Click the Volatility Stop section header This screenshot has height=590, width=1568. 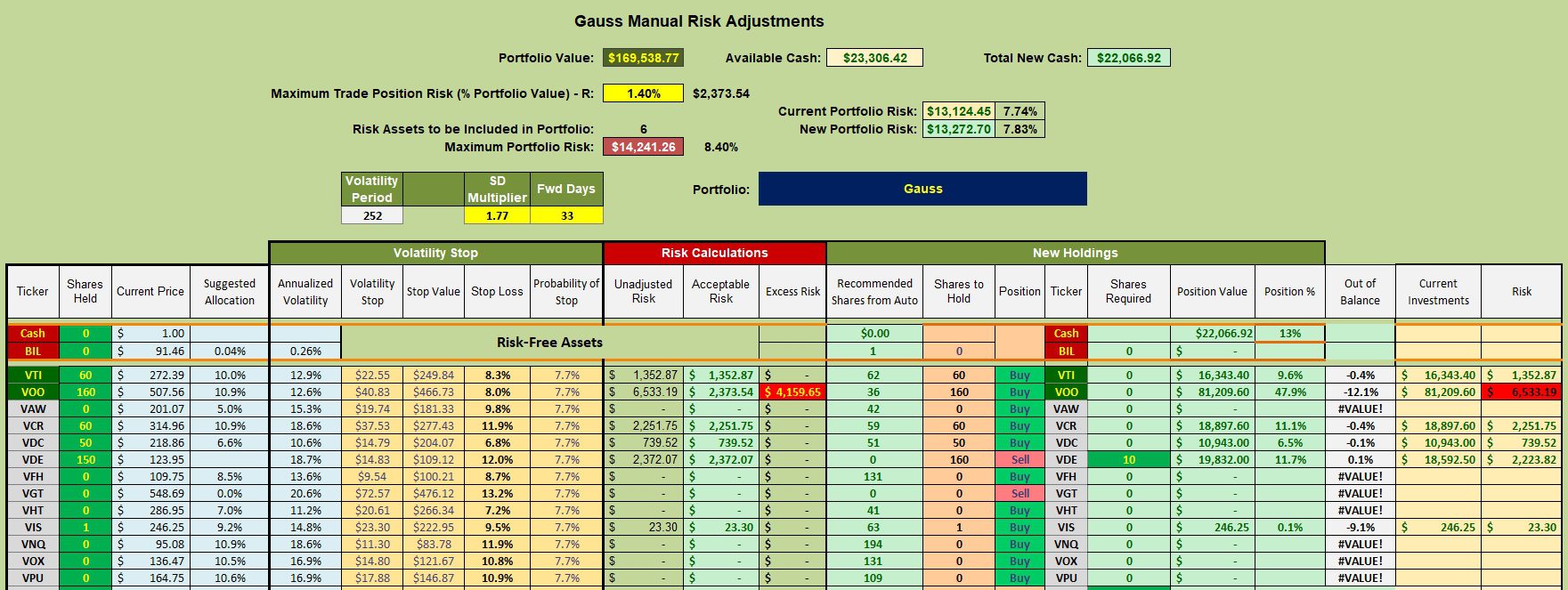[435, 253]
